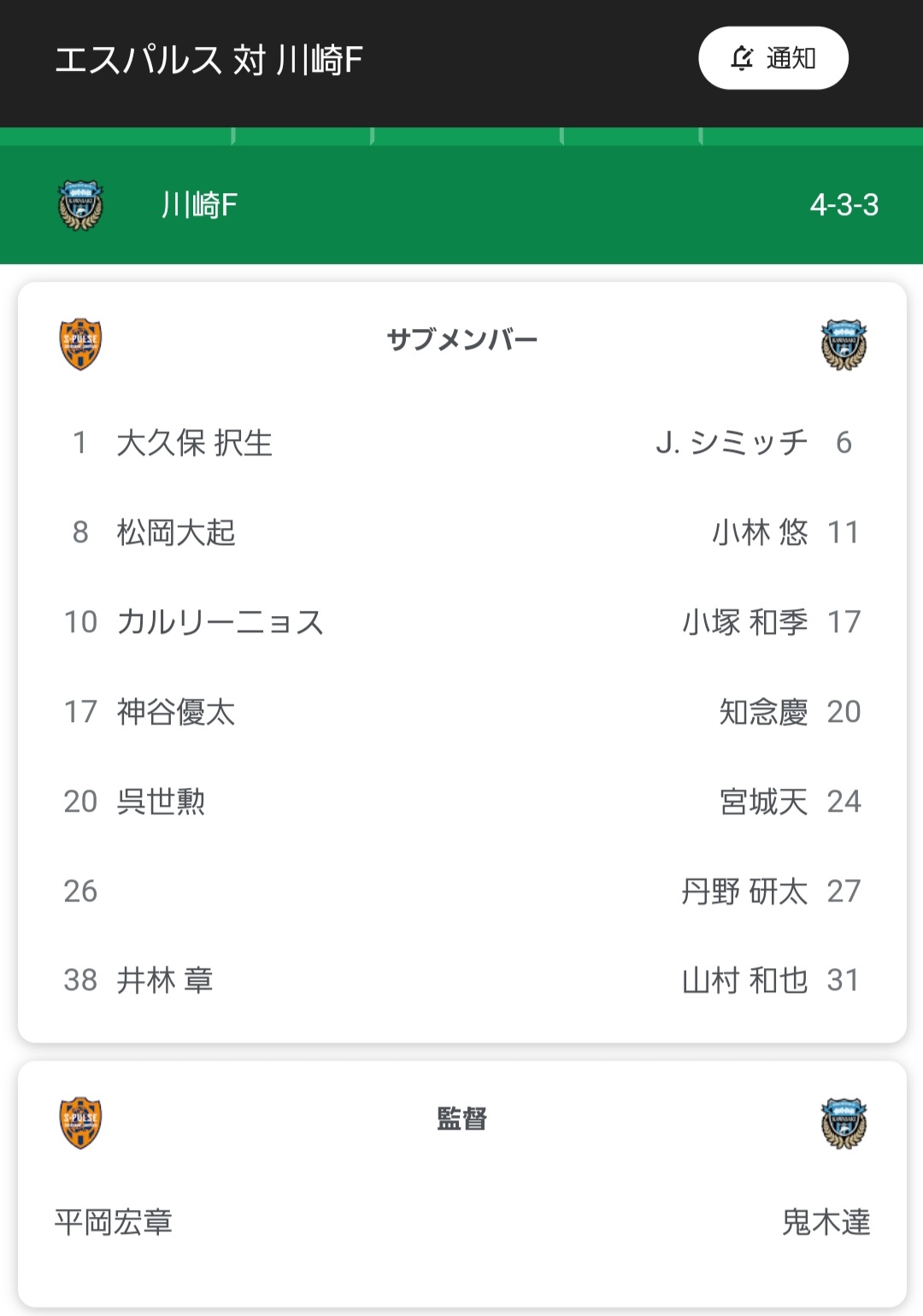923x1316 pixels.
Task: Tap the 通知 notification bell button
Action: [773, 58]
